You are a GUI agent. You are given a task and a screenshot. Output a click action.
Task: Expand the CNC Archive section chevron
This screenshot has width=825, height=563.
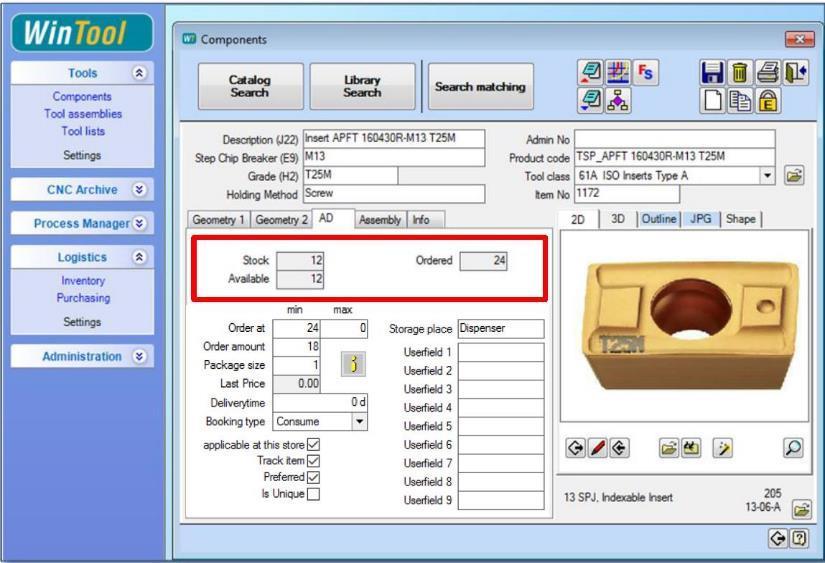pos(139,189)
